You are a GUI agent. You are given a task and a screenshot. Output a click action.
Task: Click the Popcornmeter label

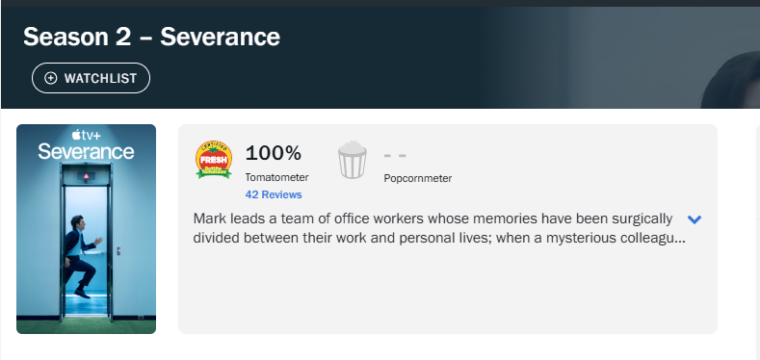418,178
